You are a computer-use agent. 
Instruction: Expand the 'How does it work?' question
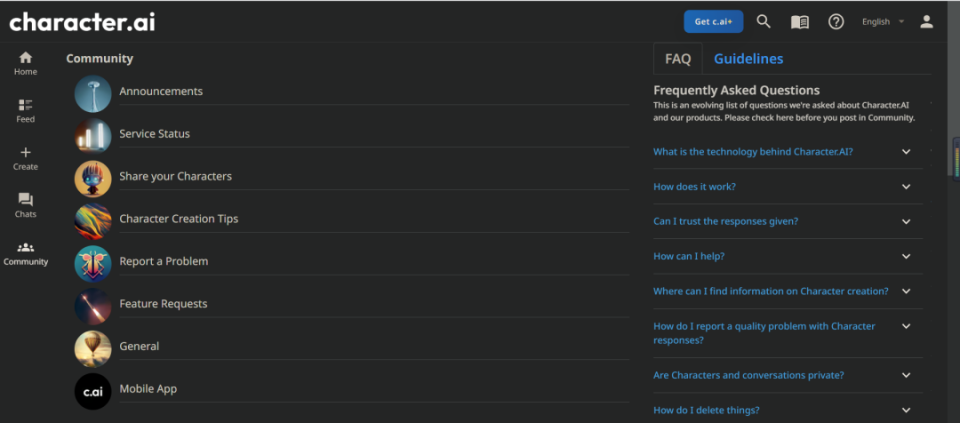point(788,187)
